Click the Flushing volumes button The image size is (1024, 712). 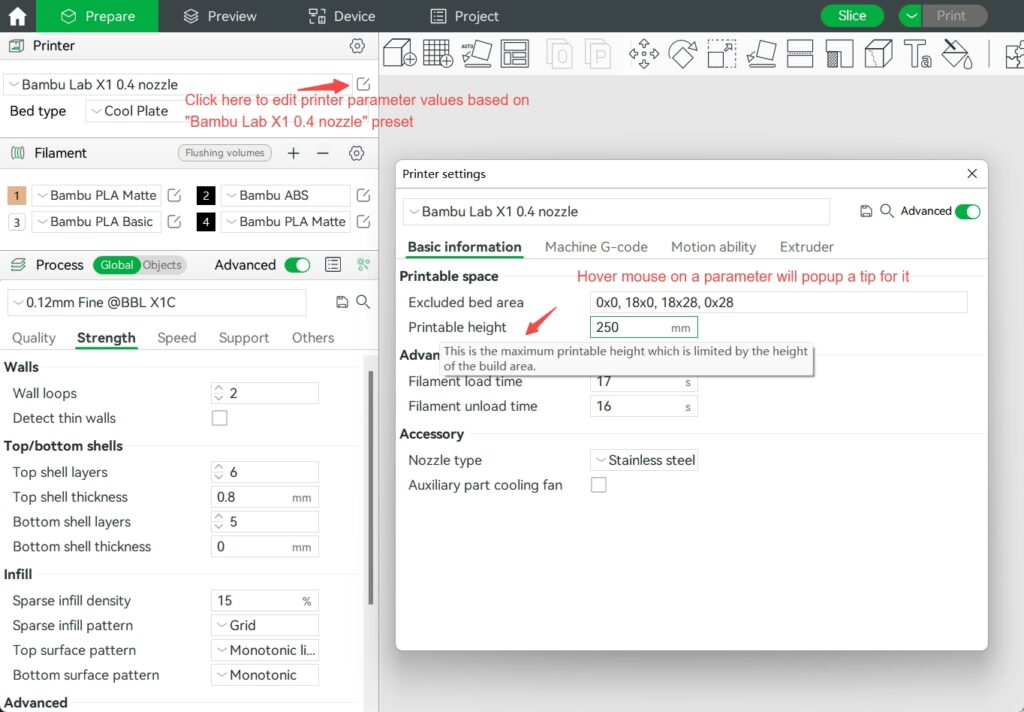[x=224, y=153]
